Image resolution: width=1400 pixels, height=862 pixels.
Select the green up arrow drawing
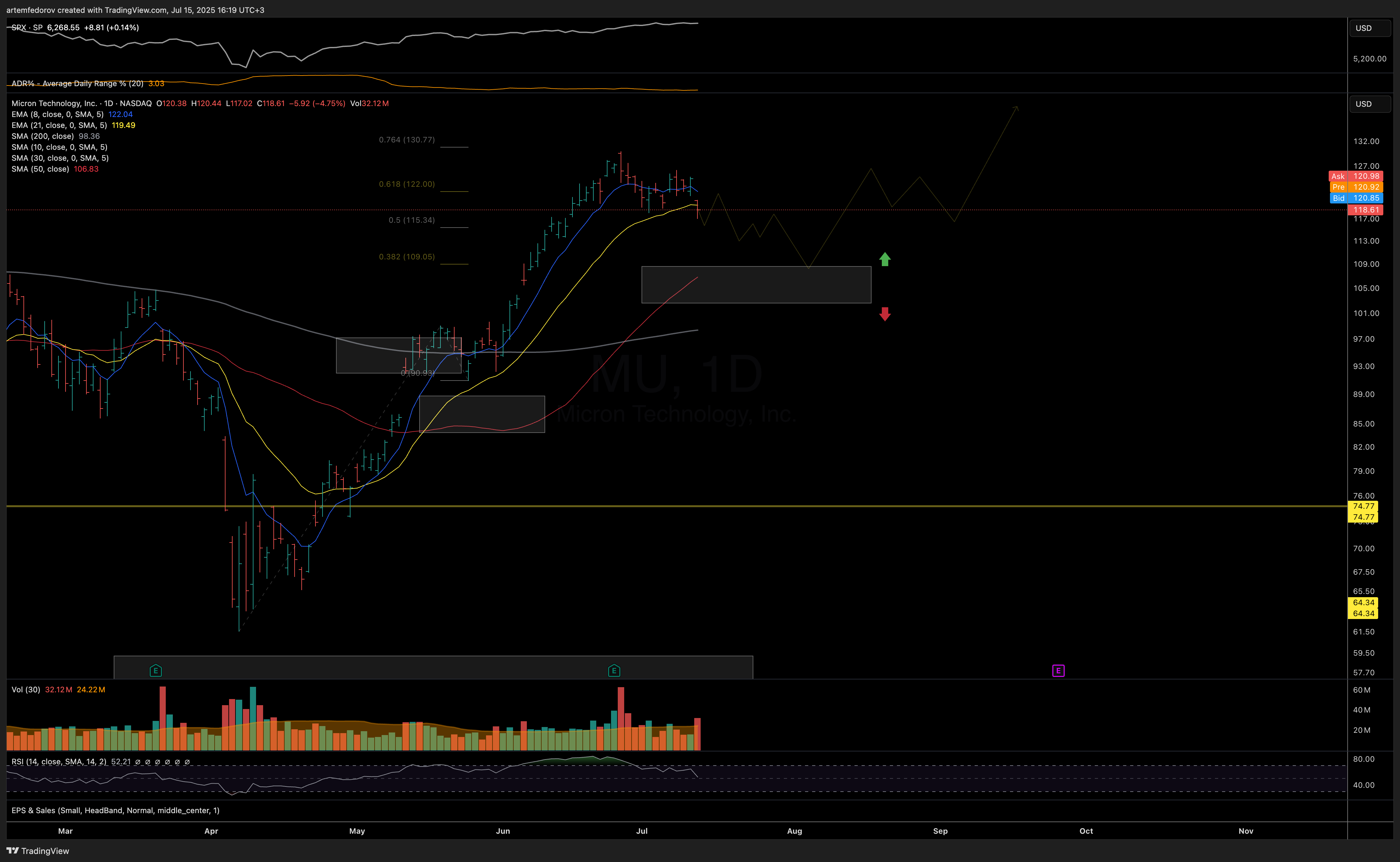[885, 259]
